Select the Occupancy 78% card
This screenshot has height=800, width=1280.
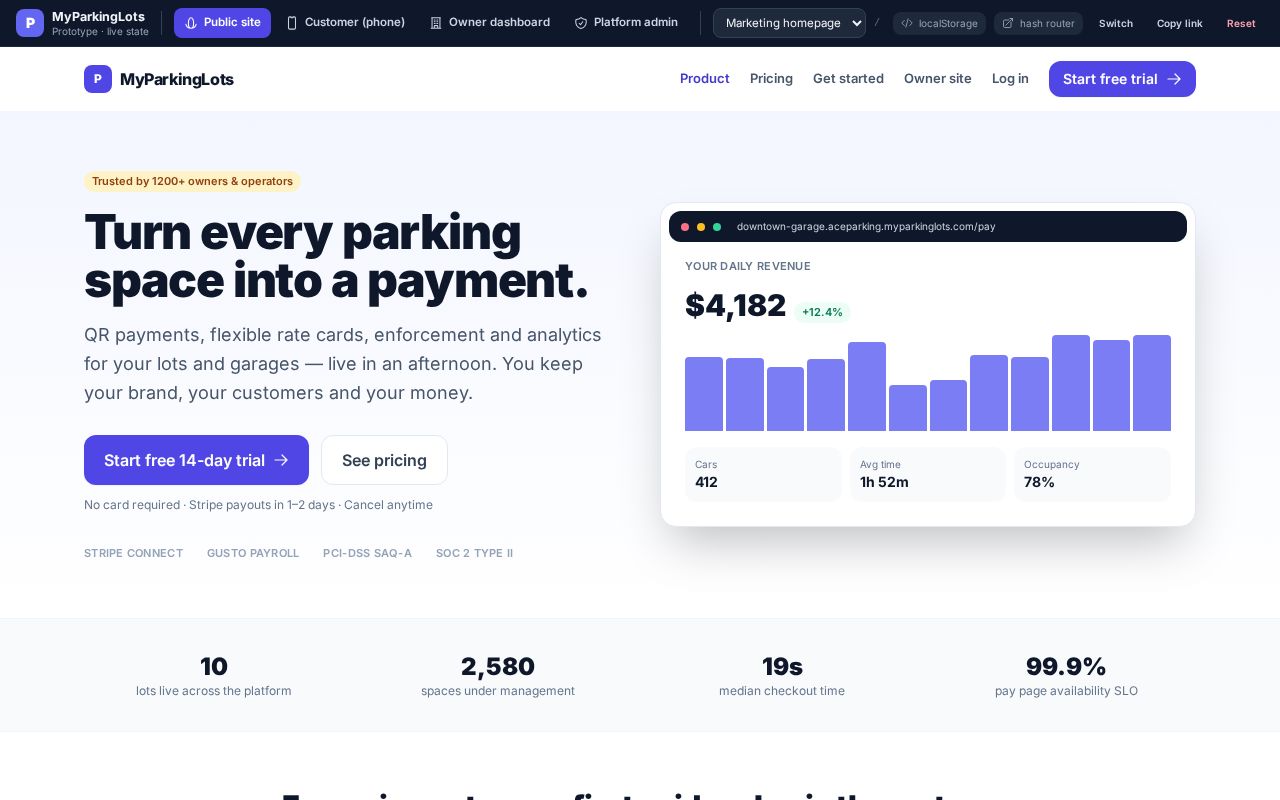(1092, 474)
